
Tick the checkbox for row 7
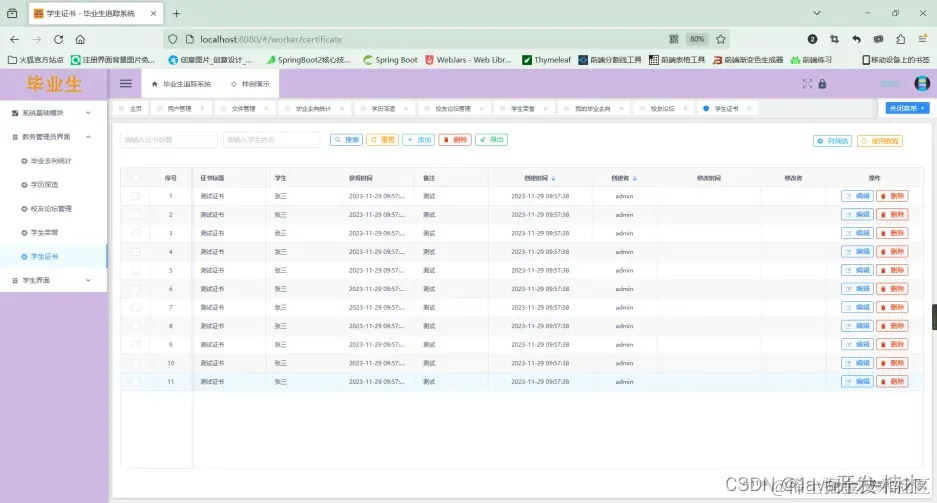pyautogui.click(x=136, y=308)
